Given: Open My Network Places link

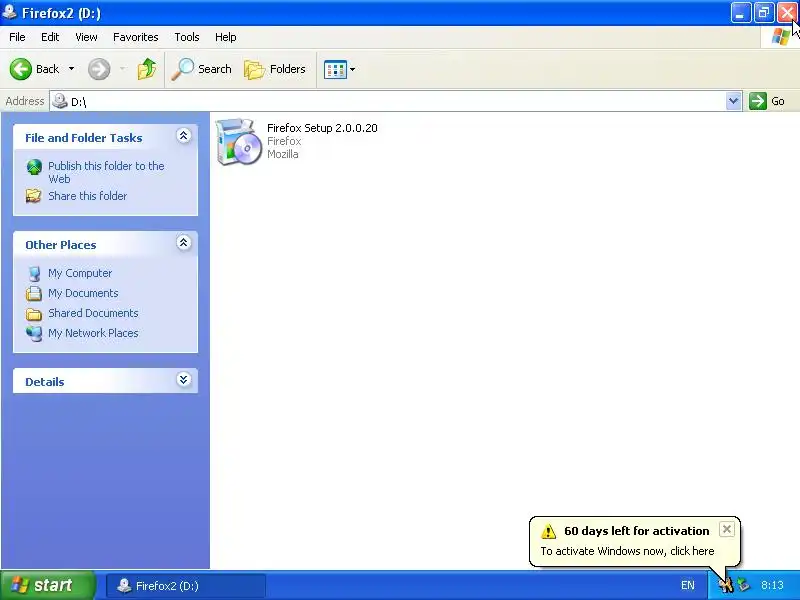Looking at the screenshot, I should click(x=93, y=333).
